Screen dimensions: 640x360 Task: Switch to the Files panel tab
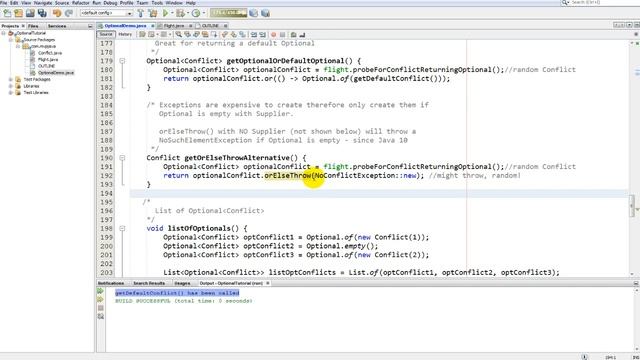pyautogui.click(x=33, y=26)
